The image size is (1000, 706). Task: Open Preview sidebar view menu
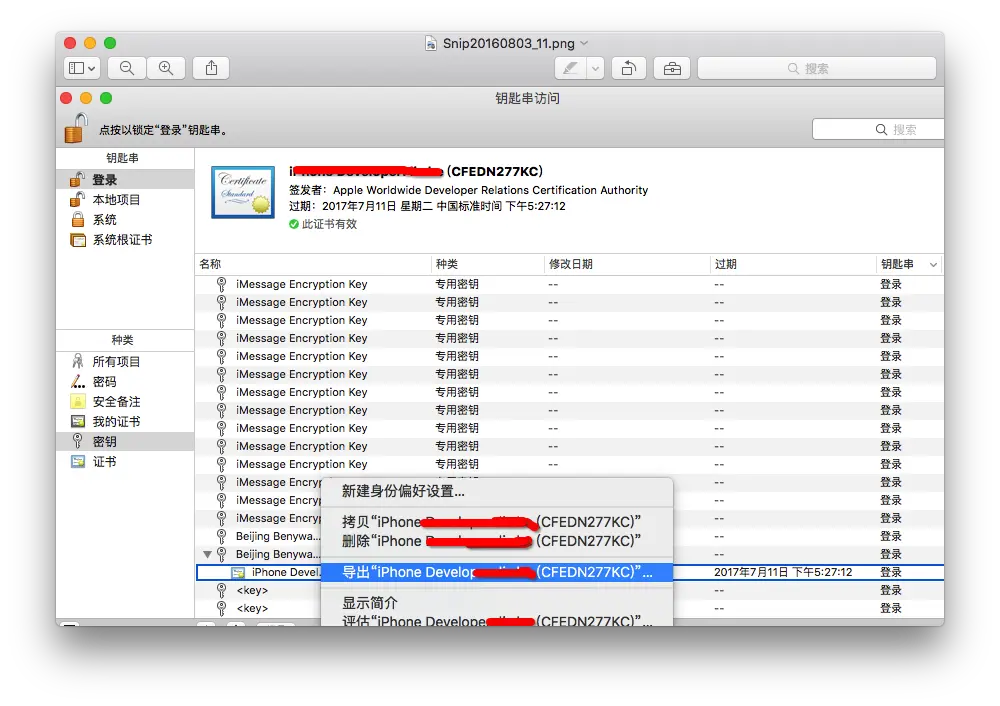click(x=82, y=68)
